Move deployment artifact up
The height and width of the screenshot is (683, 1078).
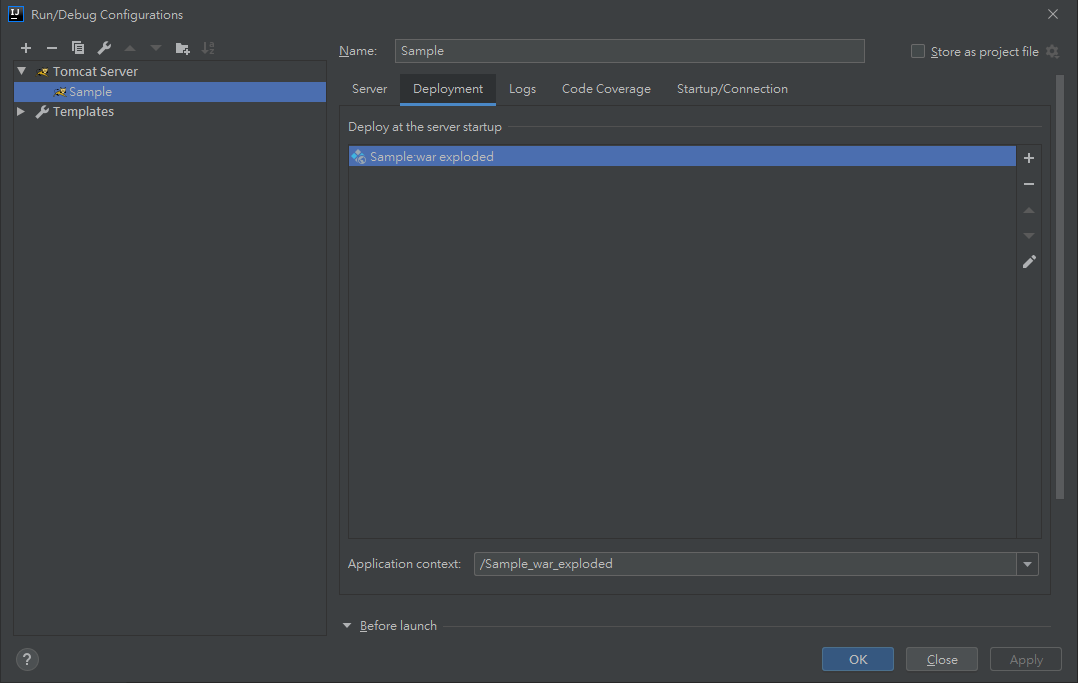[x=1028, y=210]
